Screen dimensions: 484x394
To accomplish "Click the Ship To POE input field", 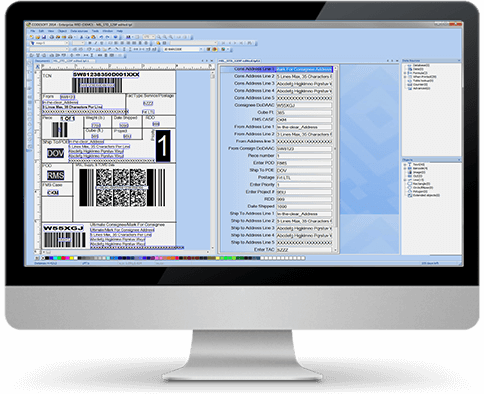I will tap(304, 170).
